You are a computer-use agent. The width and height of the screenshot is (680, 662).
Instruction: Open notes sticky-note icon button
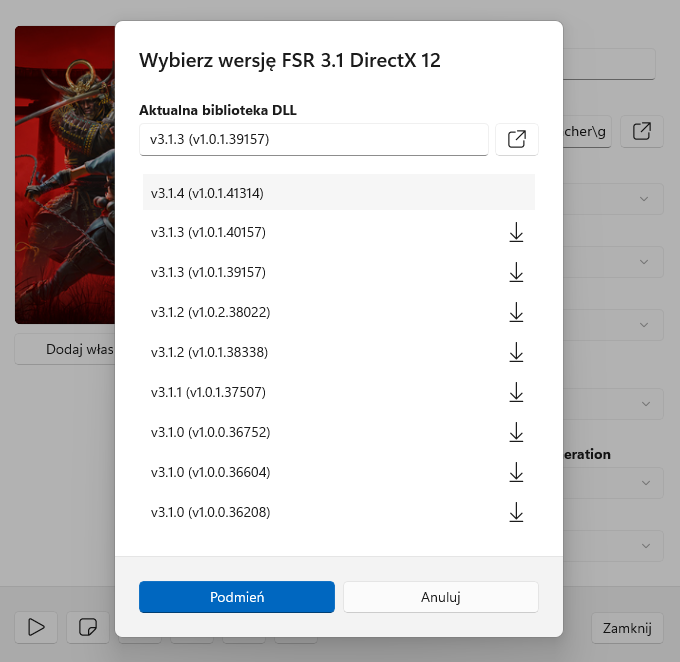tap(88, 627)
